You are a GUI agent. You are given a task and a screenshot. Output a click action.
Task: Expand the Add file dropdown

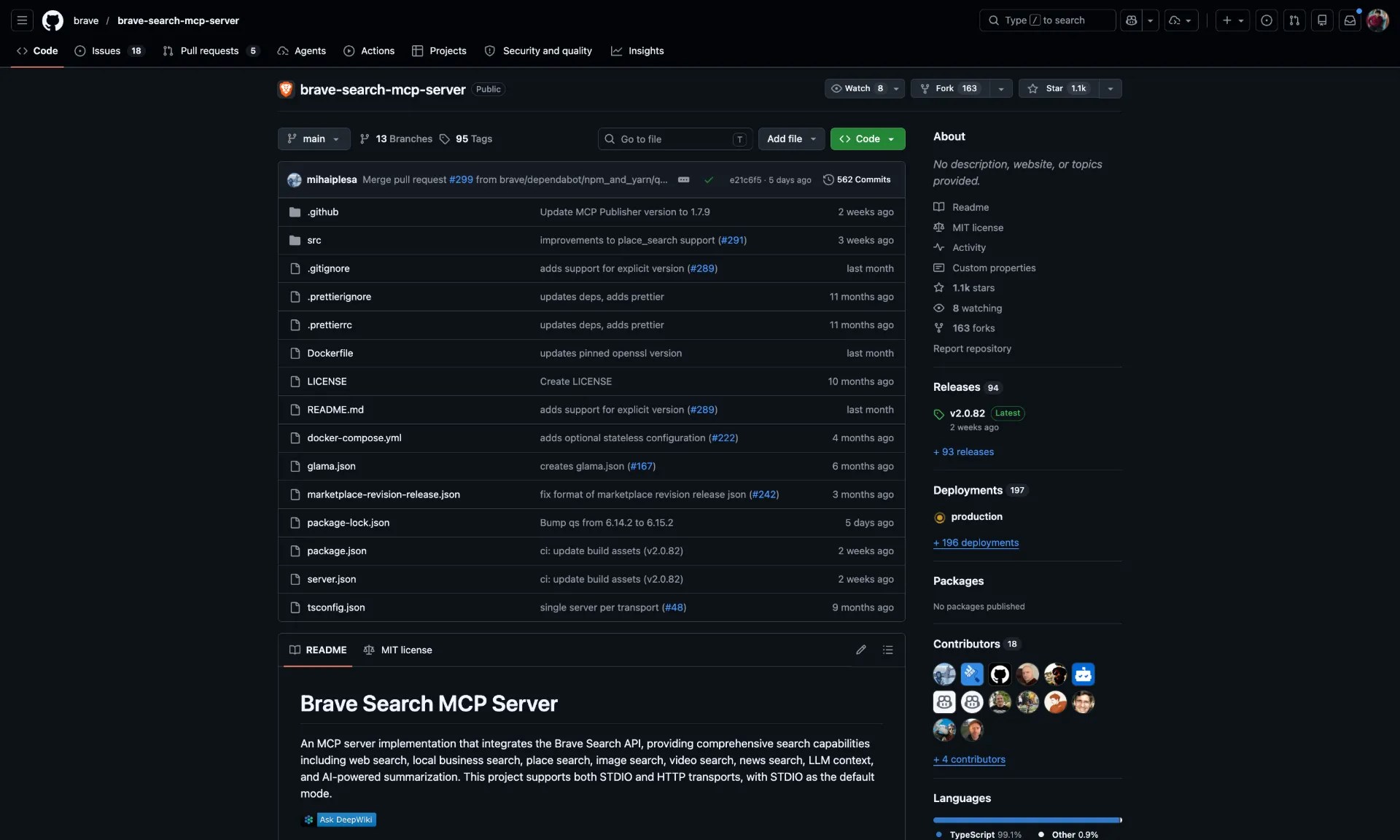pyautogui.click(x=791, y=139)
